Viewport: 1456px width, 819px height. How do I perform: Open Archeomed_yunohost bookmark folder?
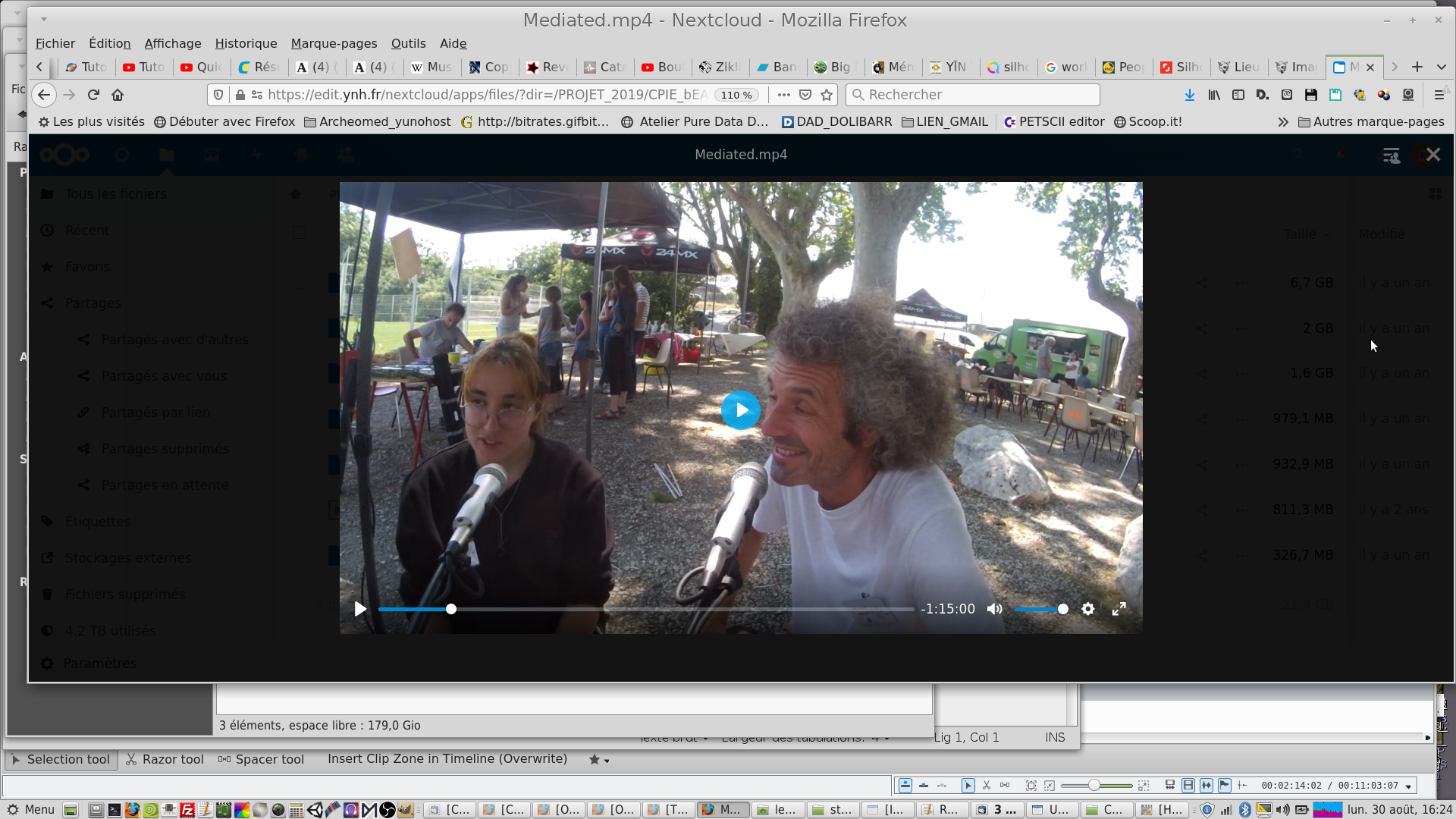(x=377, y=122)
